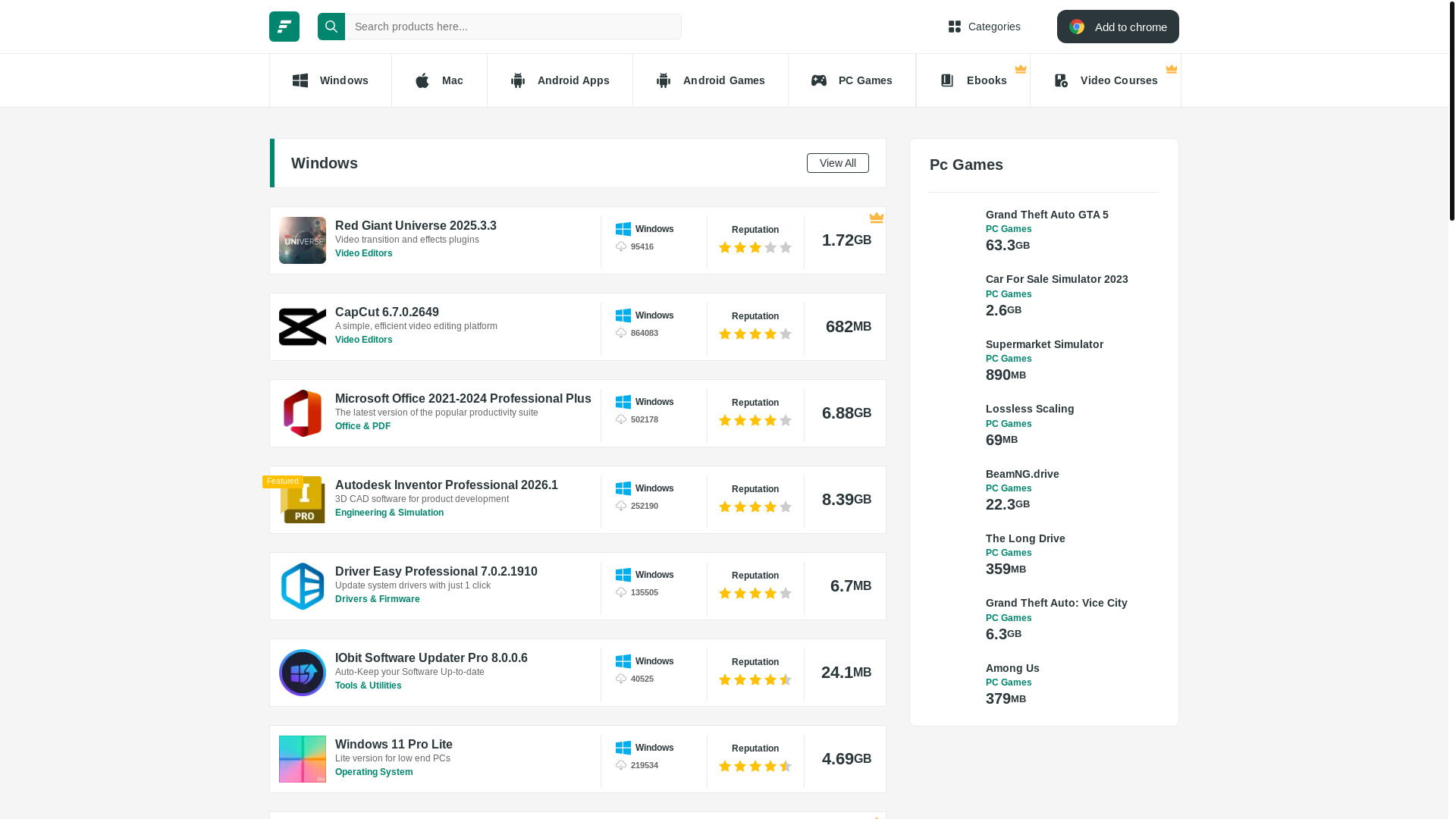Open Windows 11 Pro Lite title link
The height and width of the screenshot is (819, 1456).
pyautogui.click(x=394, y=744)
